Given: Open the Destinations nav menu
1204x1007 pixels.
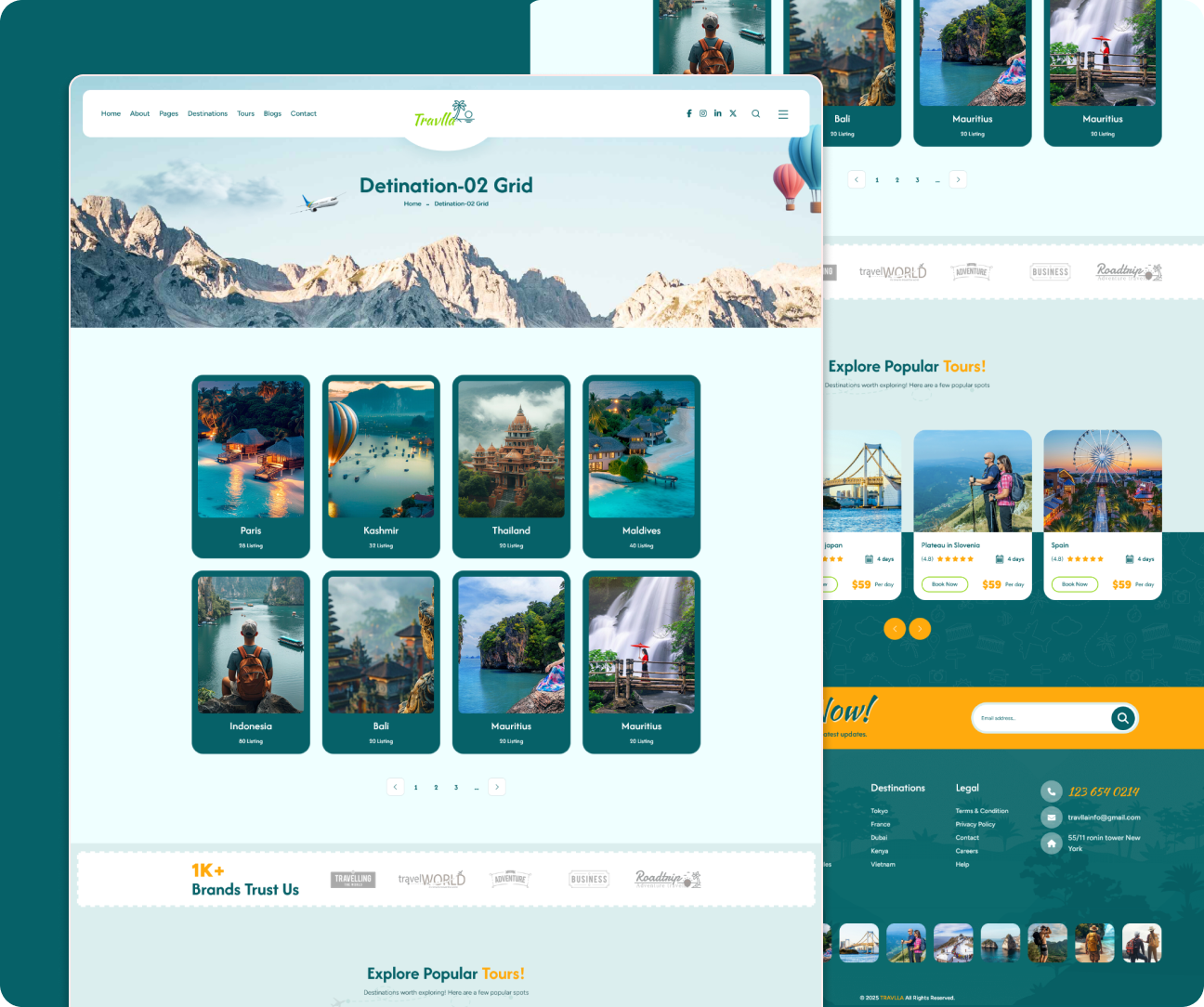Looking at the screenshot, I should click(207, 114).
